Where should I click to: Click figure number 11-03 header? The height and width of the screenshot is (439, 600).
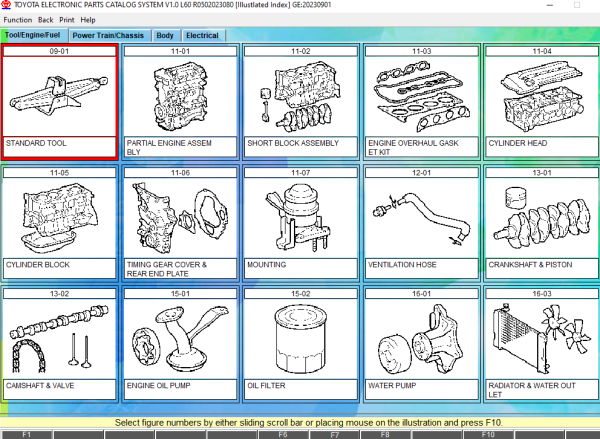point(421,51)
